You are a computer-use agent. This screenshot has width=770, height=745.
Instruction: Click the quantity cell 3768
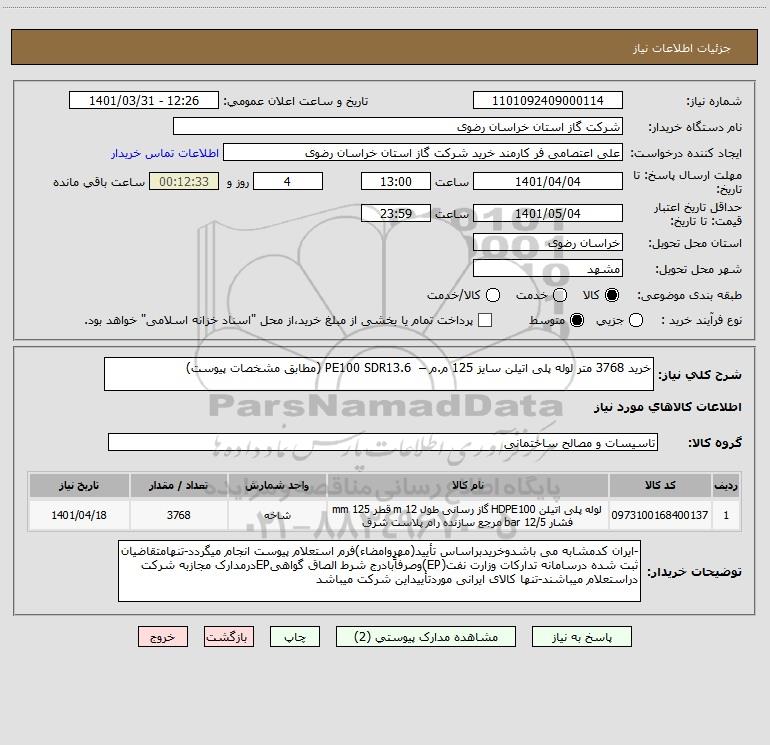(x=179, y=515)
